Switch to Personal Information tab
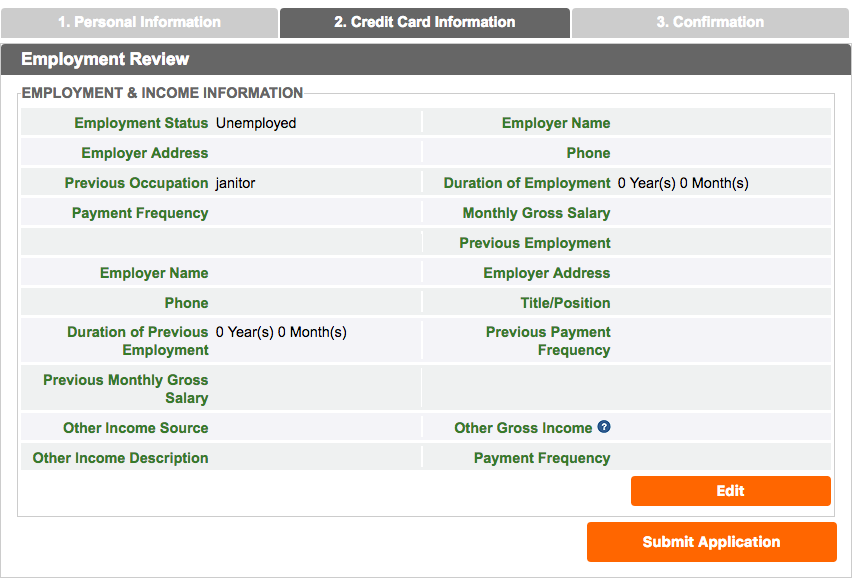Image resolution: width=855 pixels, height=581 pixels. tap(140, 22)
